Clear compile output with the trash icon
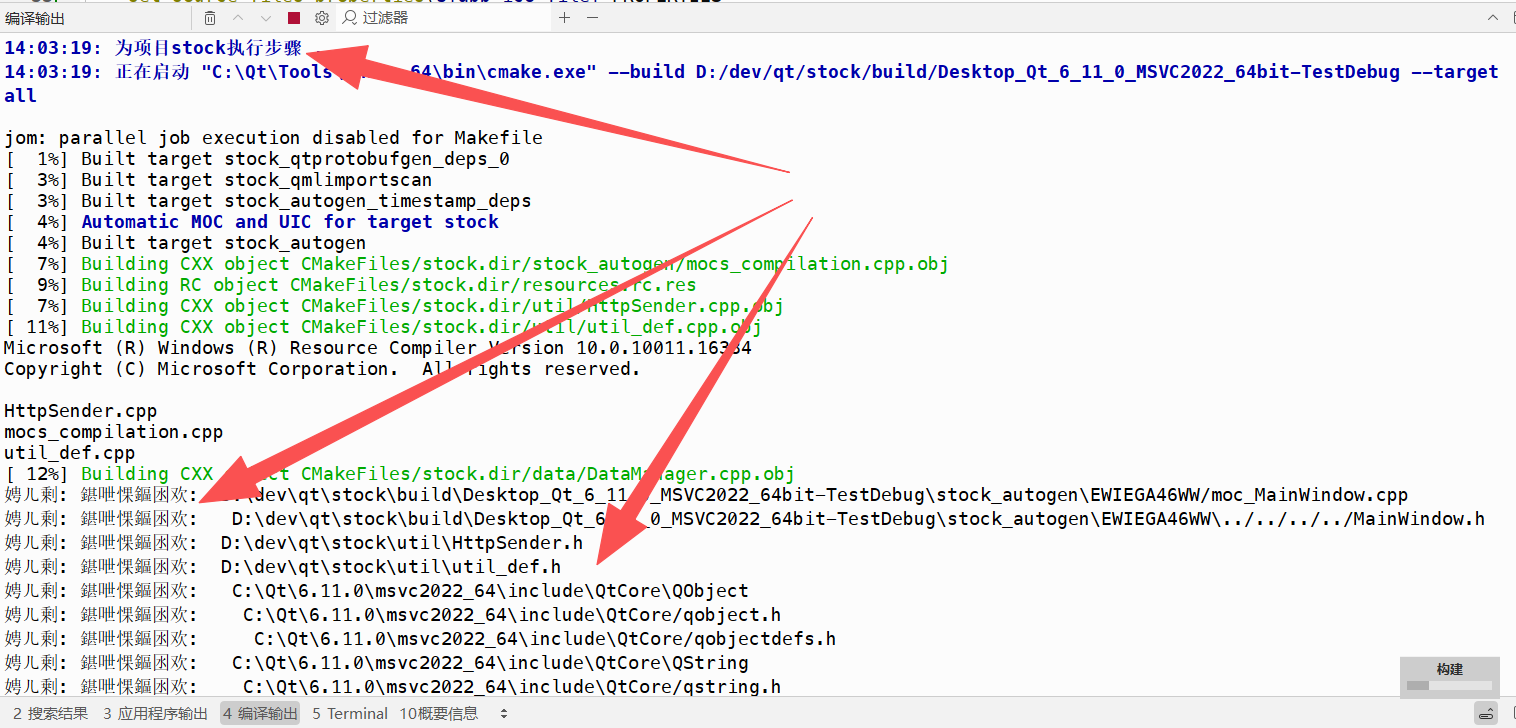Image resolution: width=1516 pixels, height=728 pixels. tap(209, 18)
